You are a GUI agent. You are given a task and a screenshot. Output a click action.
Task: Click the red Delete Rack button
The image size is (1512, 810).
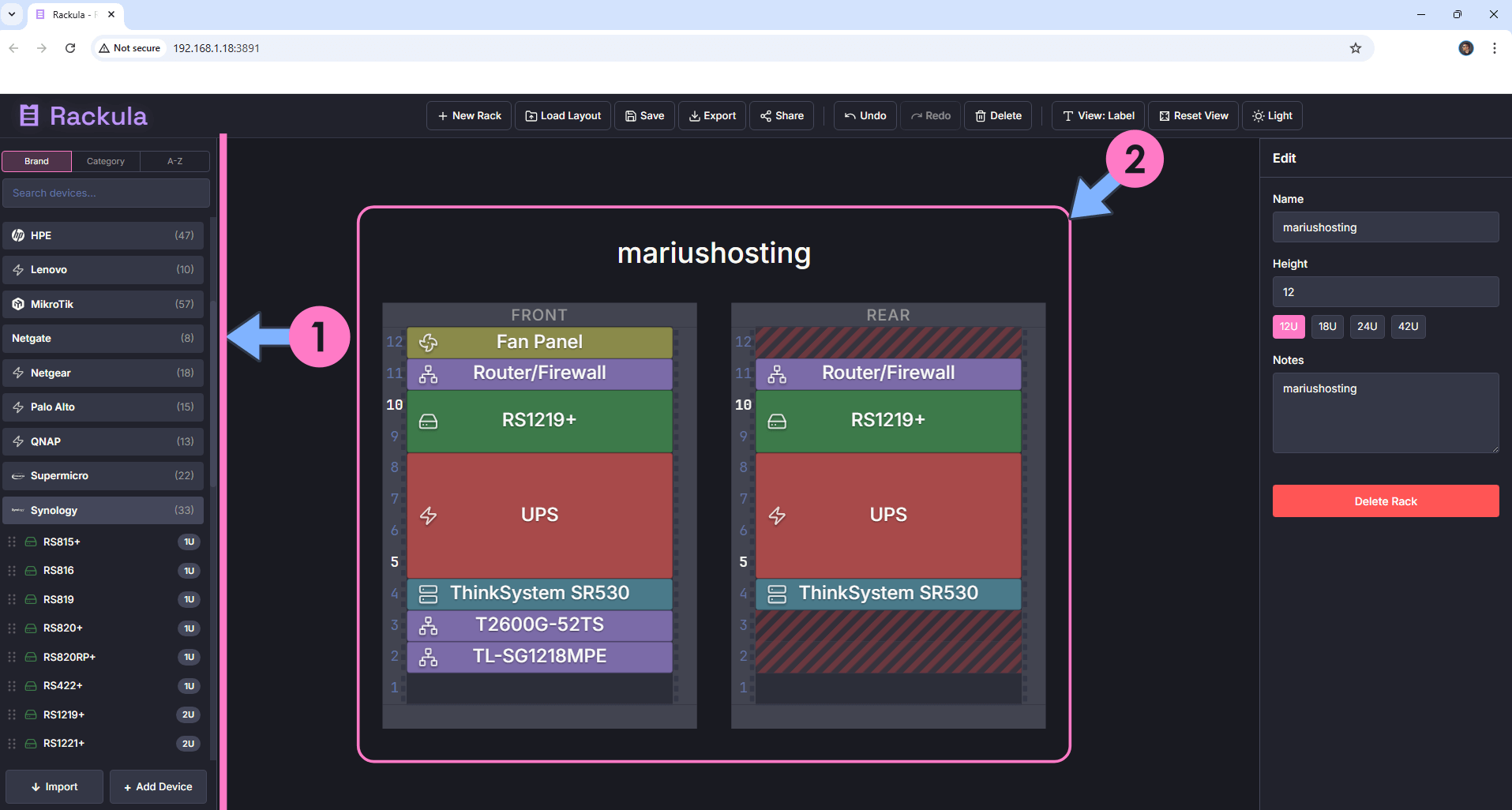(x=1385, y=501)
